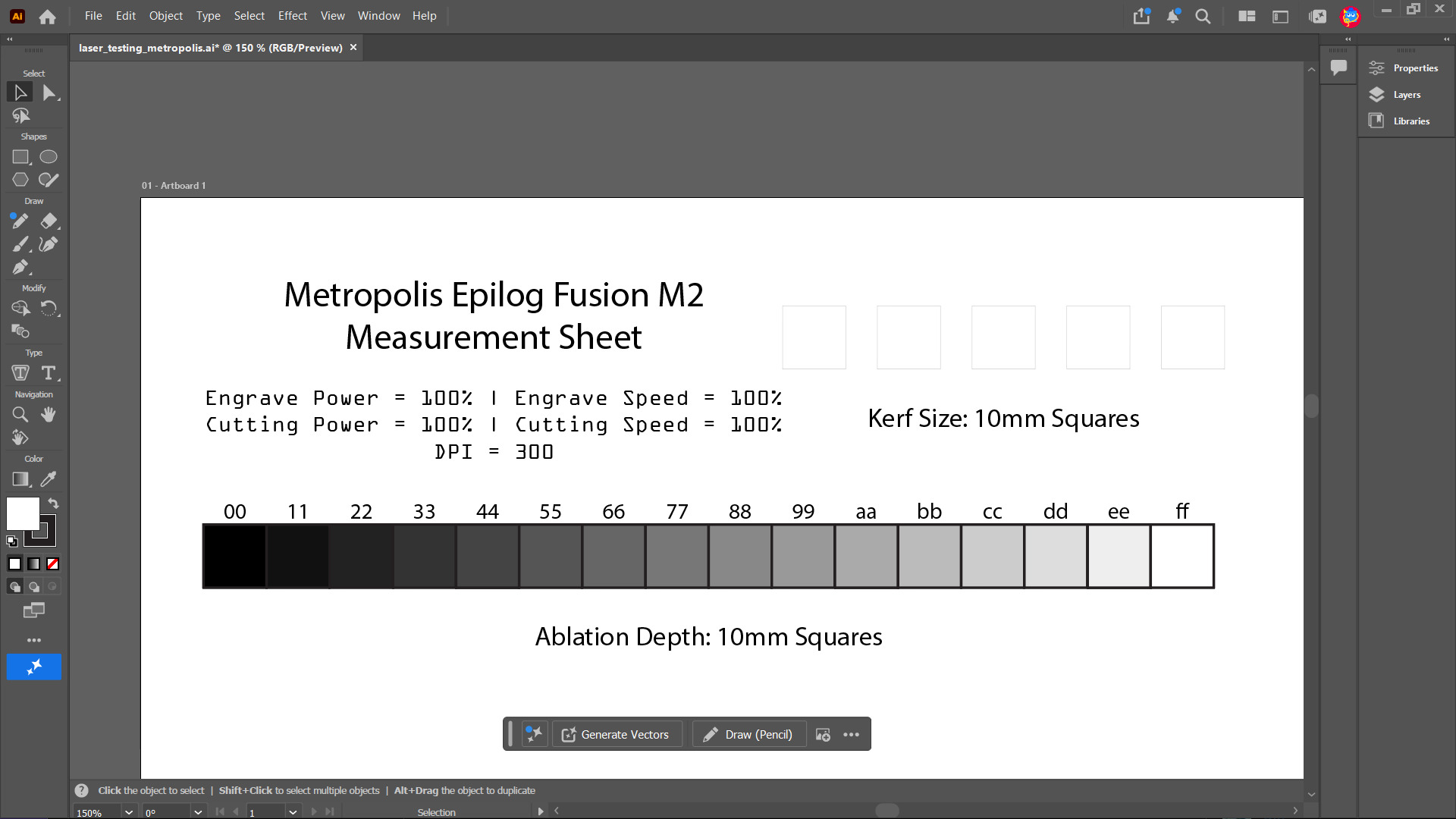Select the Type tool
Viewport: 1456px width, 819px height.
point(49,373)
